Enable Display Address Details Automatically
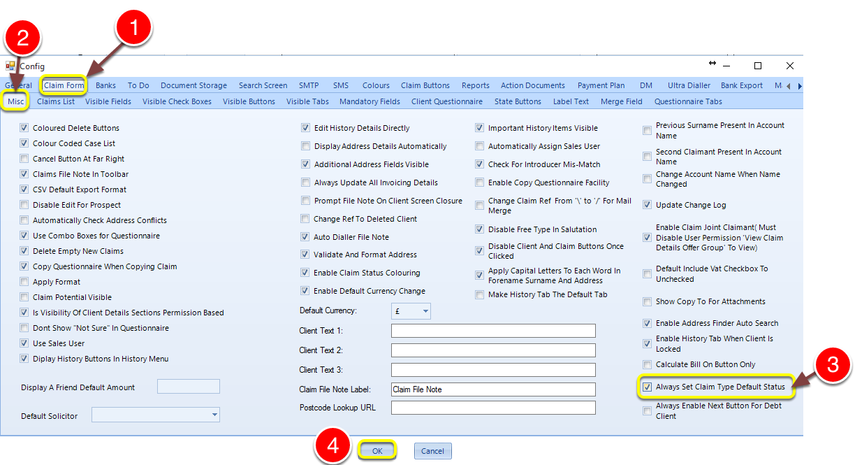This screenshot has width=855, height=465. pyautogui.click(x=305, y=146)
